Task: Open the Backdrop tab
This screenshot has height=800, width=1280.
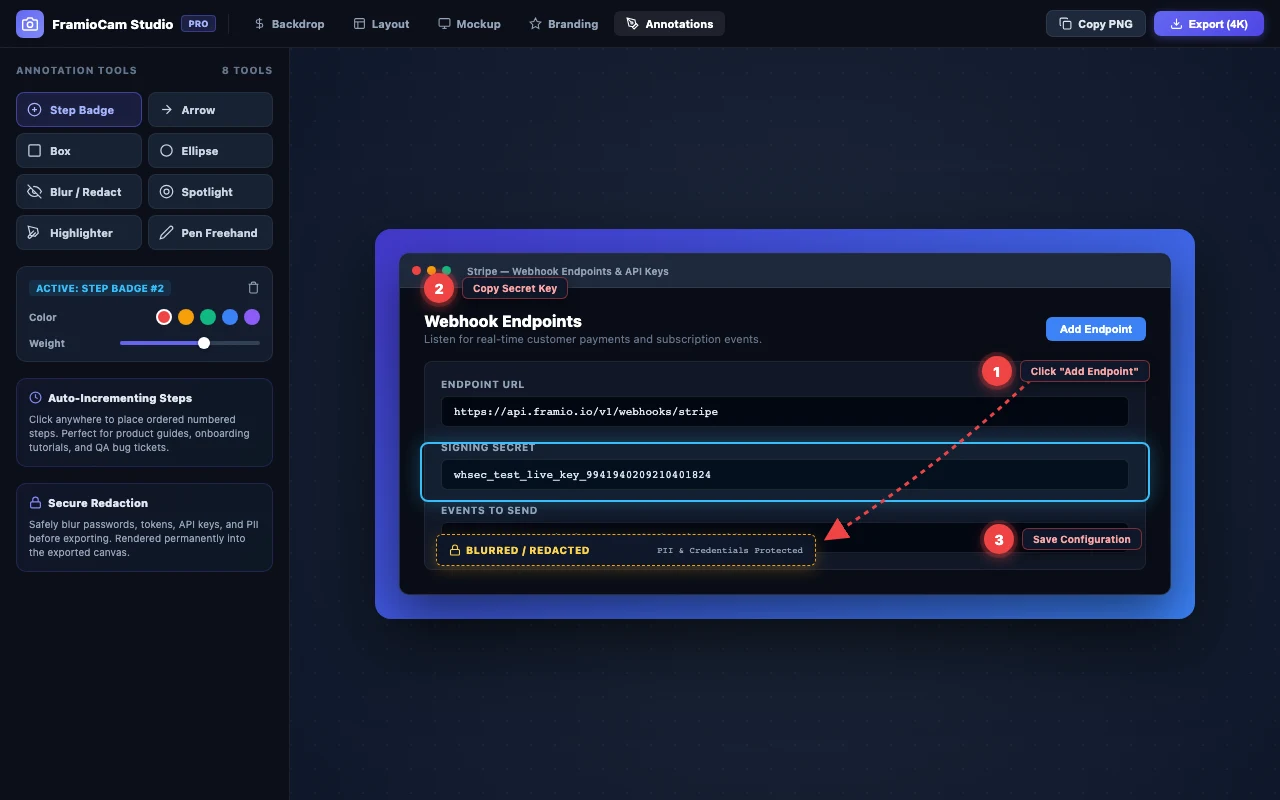Action: click(x=289, y=24)
